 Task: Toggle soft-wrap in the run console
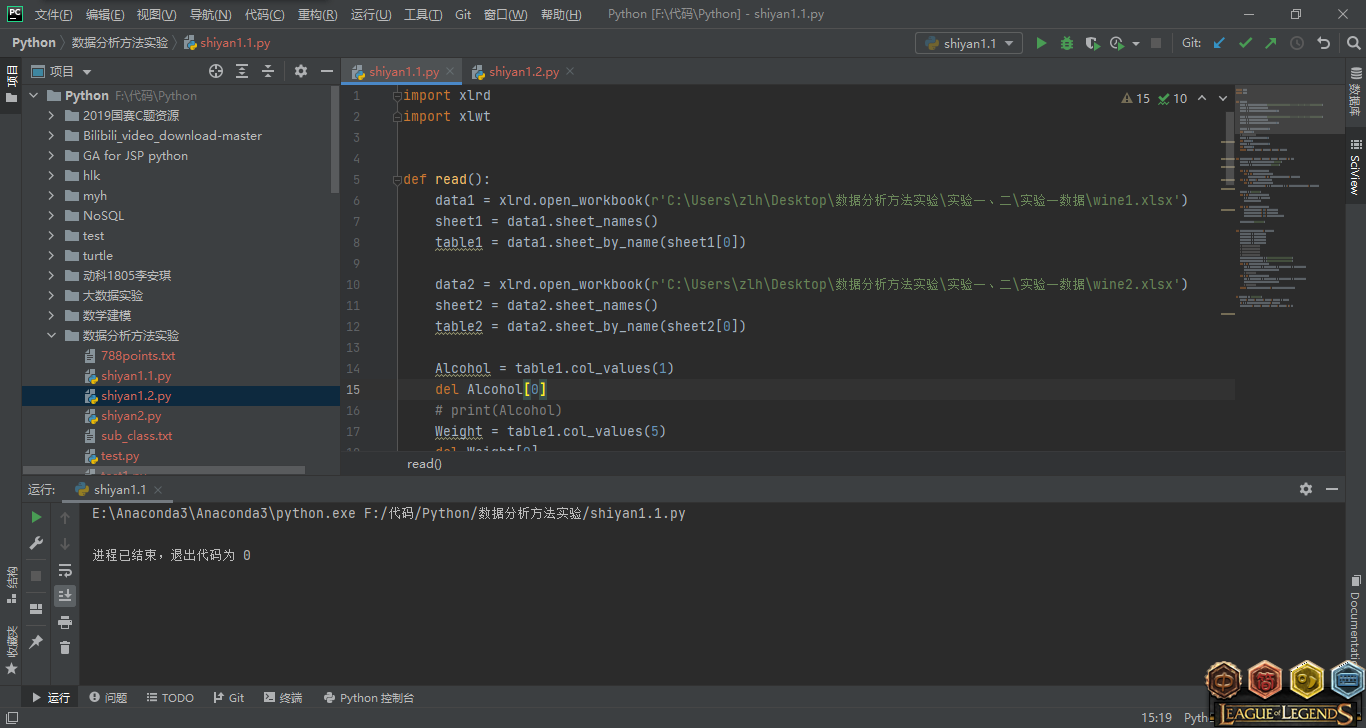[65, 570]
